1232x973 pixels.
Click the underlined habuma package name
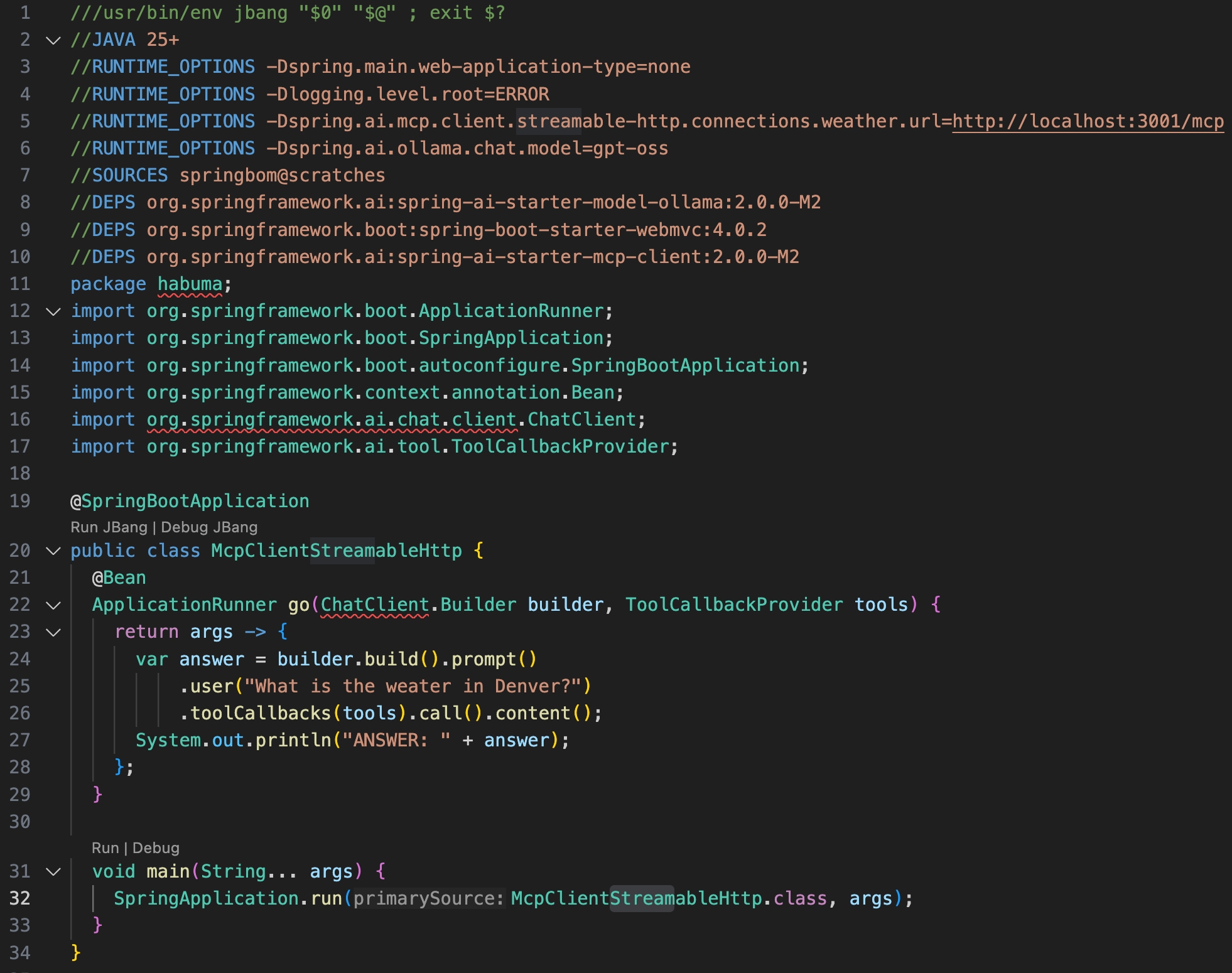point(190,284)
